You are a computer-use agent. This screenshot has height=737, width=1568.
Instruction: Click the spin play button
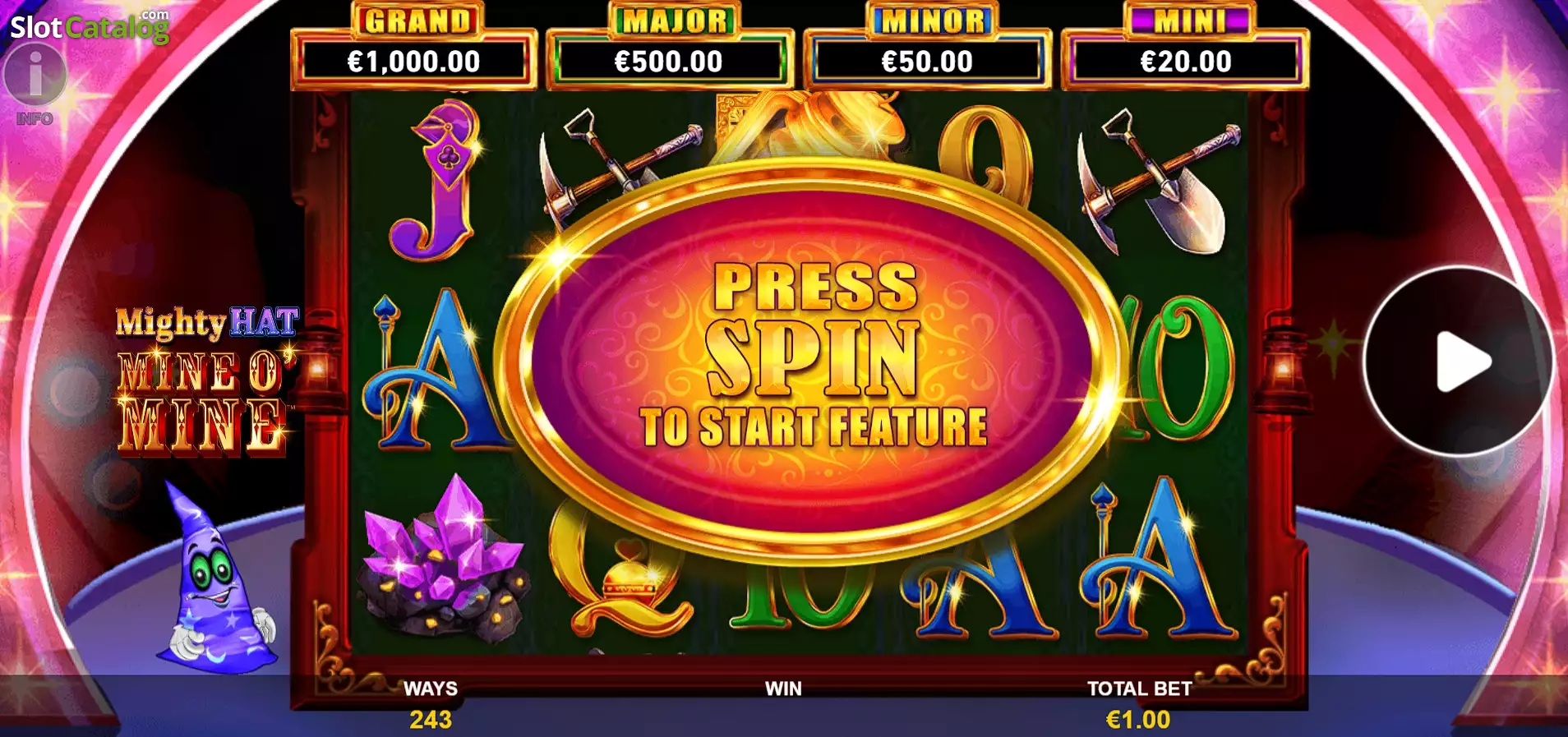point(1460,362)
